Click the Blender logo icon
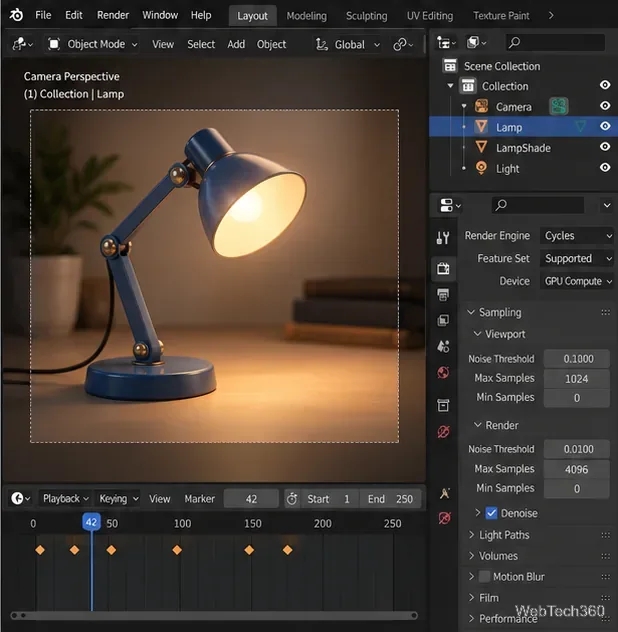The image size is (618, 632). tap(16, 15)
